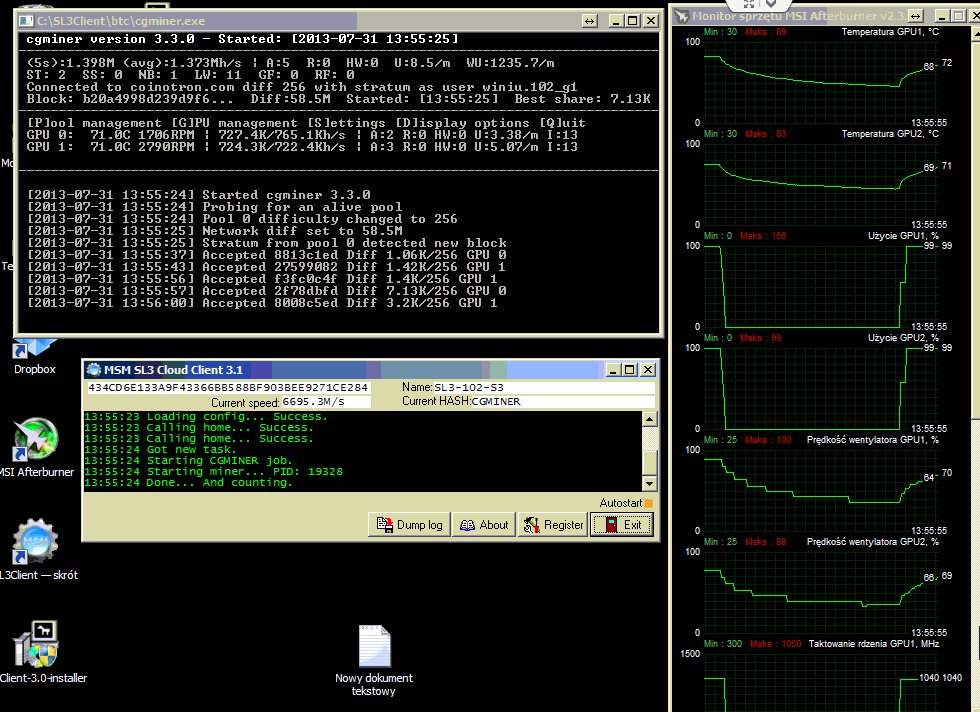Click the Użycie GPU1 usage graph
The width and height of the screenshot is (980, 712).
(x=822, y=286)
